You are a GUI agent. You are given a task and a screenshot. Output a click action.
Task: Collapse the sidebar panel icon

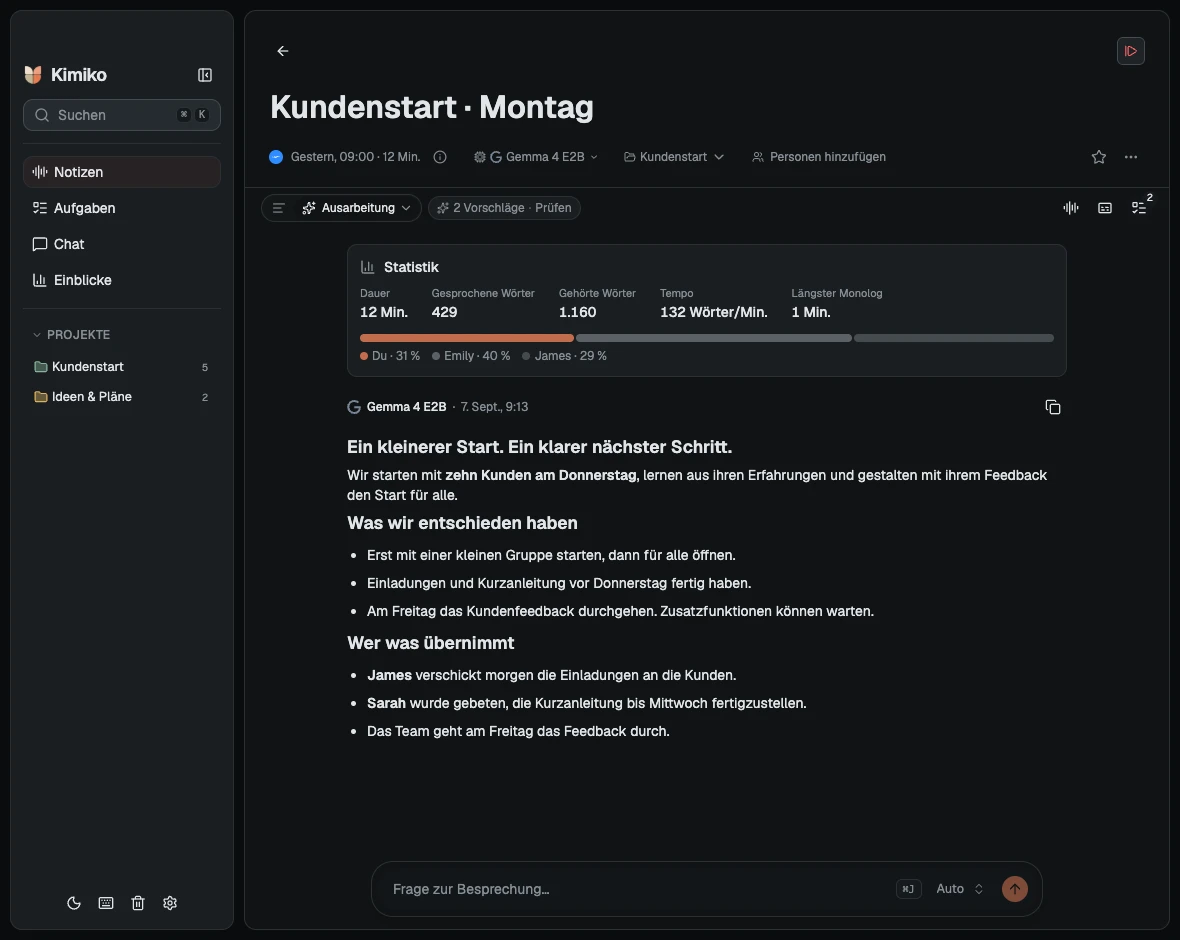205,75
